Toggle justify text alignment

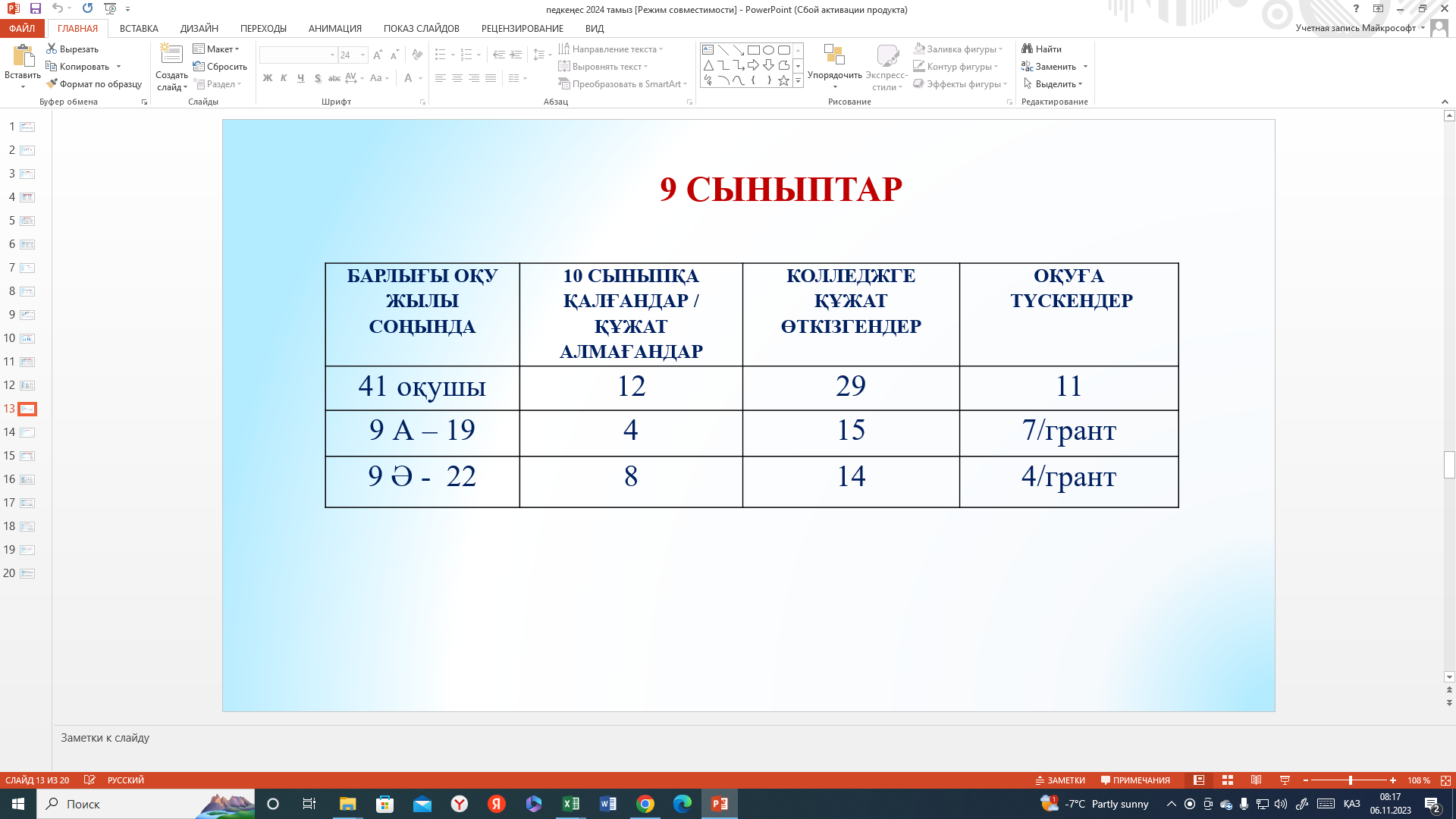click(x=491, y=78)
